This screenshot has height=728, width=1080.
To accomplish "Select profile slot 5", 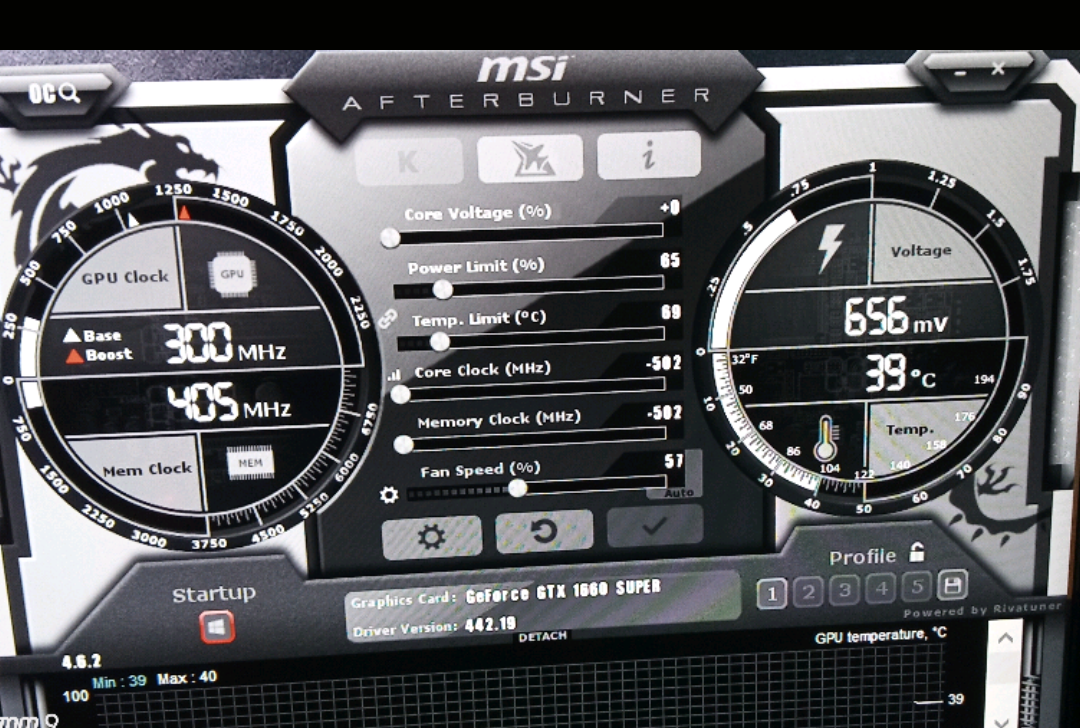I will [917, 587].
